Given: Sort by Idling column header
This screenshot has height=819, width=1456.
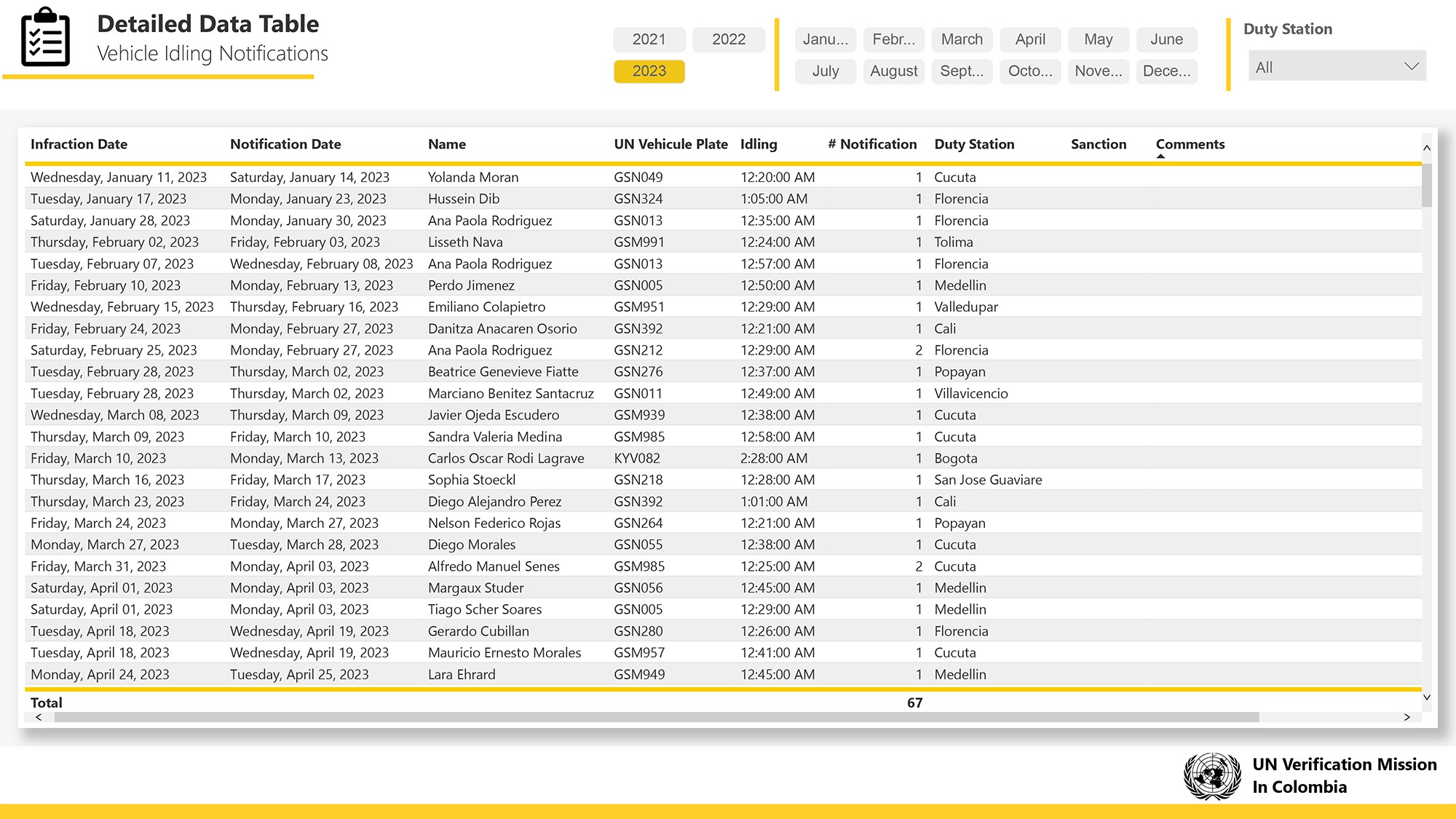Looking at the screenshot, I should tap(759, 144).
